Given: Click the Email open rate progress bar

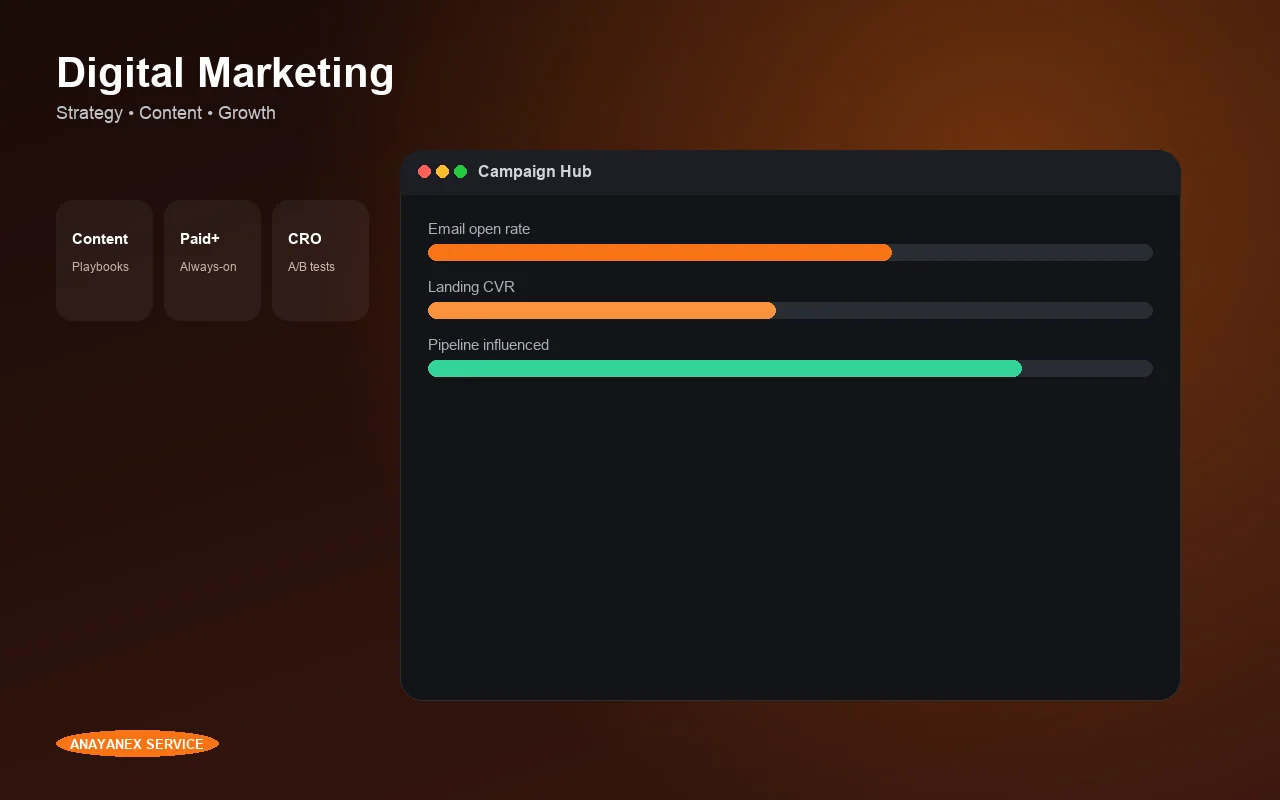Looking at the screenshot, I should click(x=790, y=253).
